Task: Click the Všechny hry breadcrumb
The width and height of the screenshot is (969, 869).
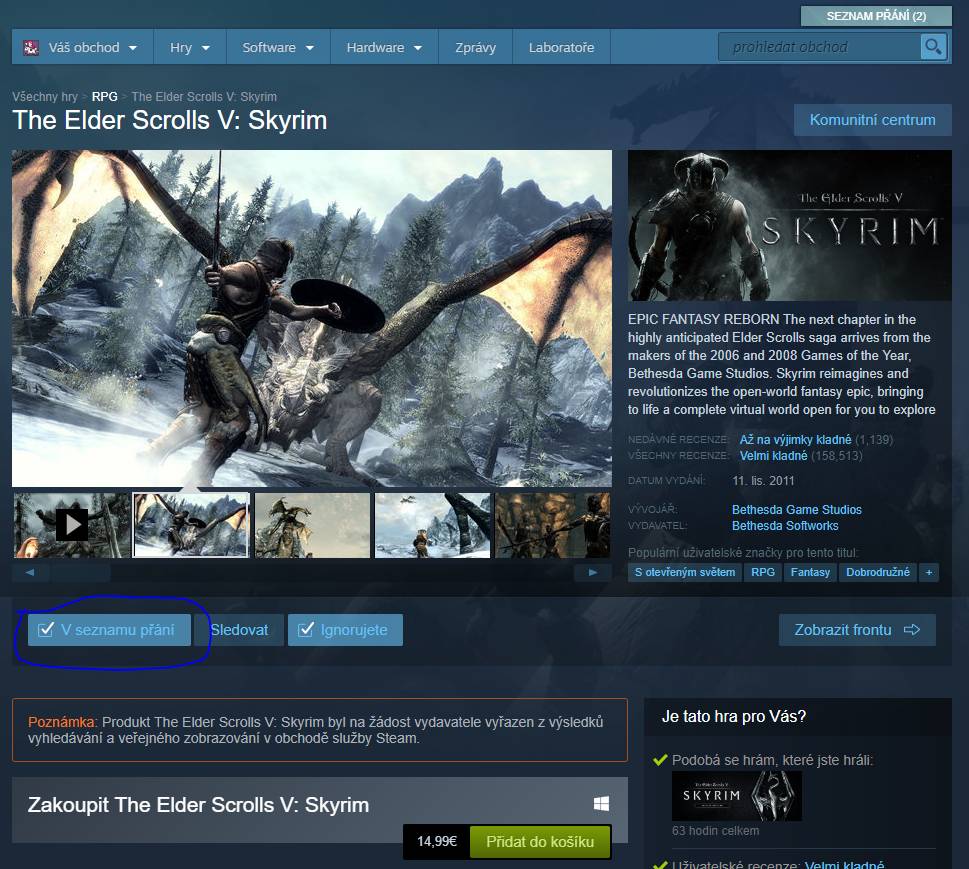Action: [45, 96]
